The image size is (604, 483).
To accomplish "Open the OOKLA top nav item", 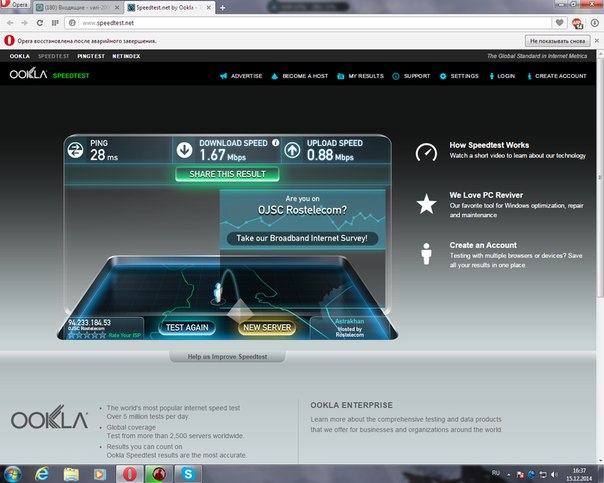I will [20, 56].
